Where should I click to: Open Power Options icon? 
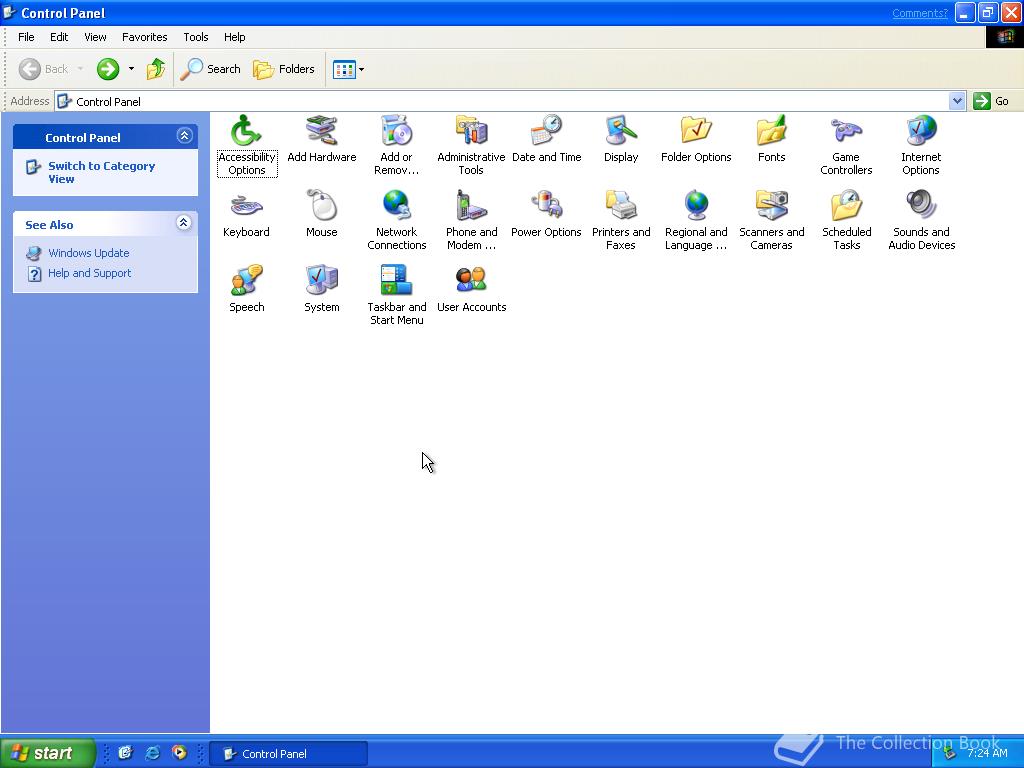coord(547,206)
